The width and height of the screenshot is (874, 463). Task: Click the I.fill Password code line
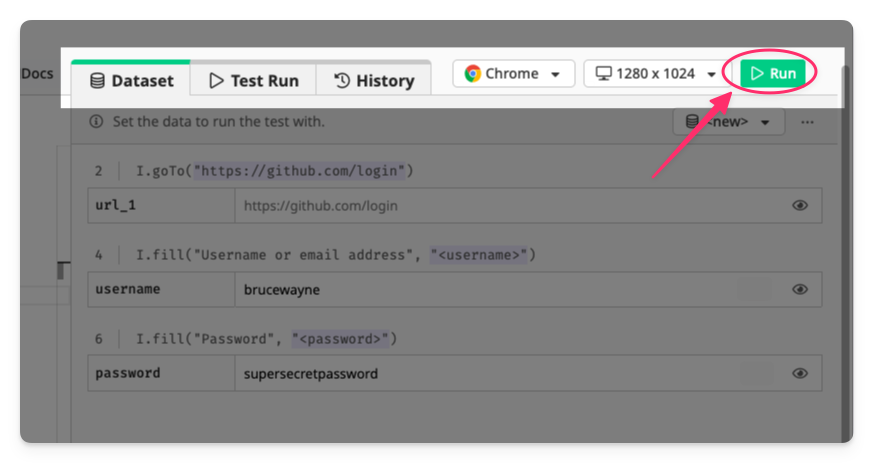[266, 339]
